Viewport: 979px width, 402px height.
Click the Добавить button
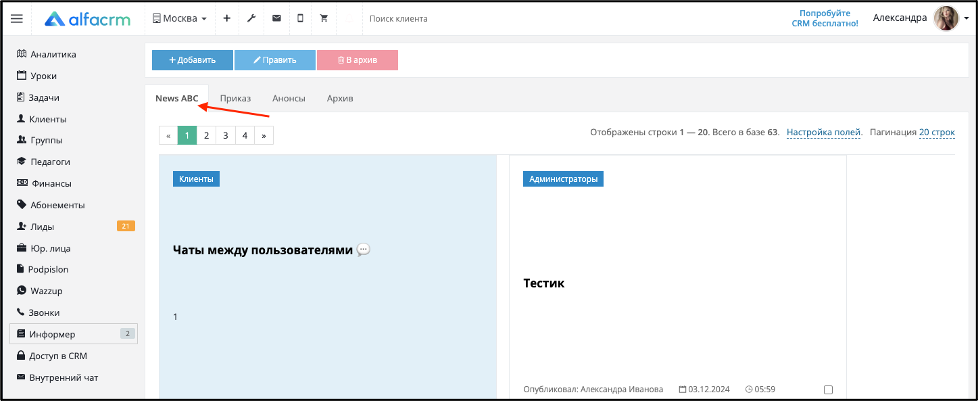pos(192,60)
